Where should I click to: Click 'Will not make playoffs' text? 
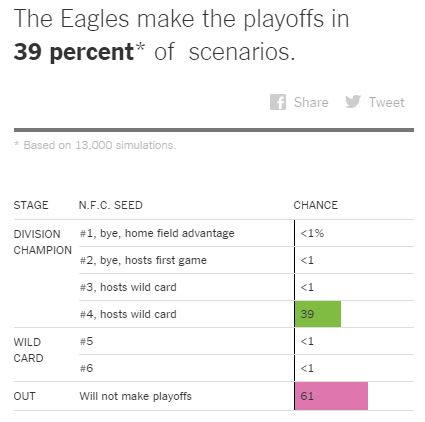tap(135, 396)
